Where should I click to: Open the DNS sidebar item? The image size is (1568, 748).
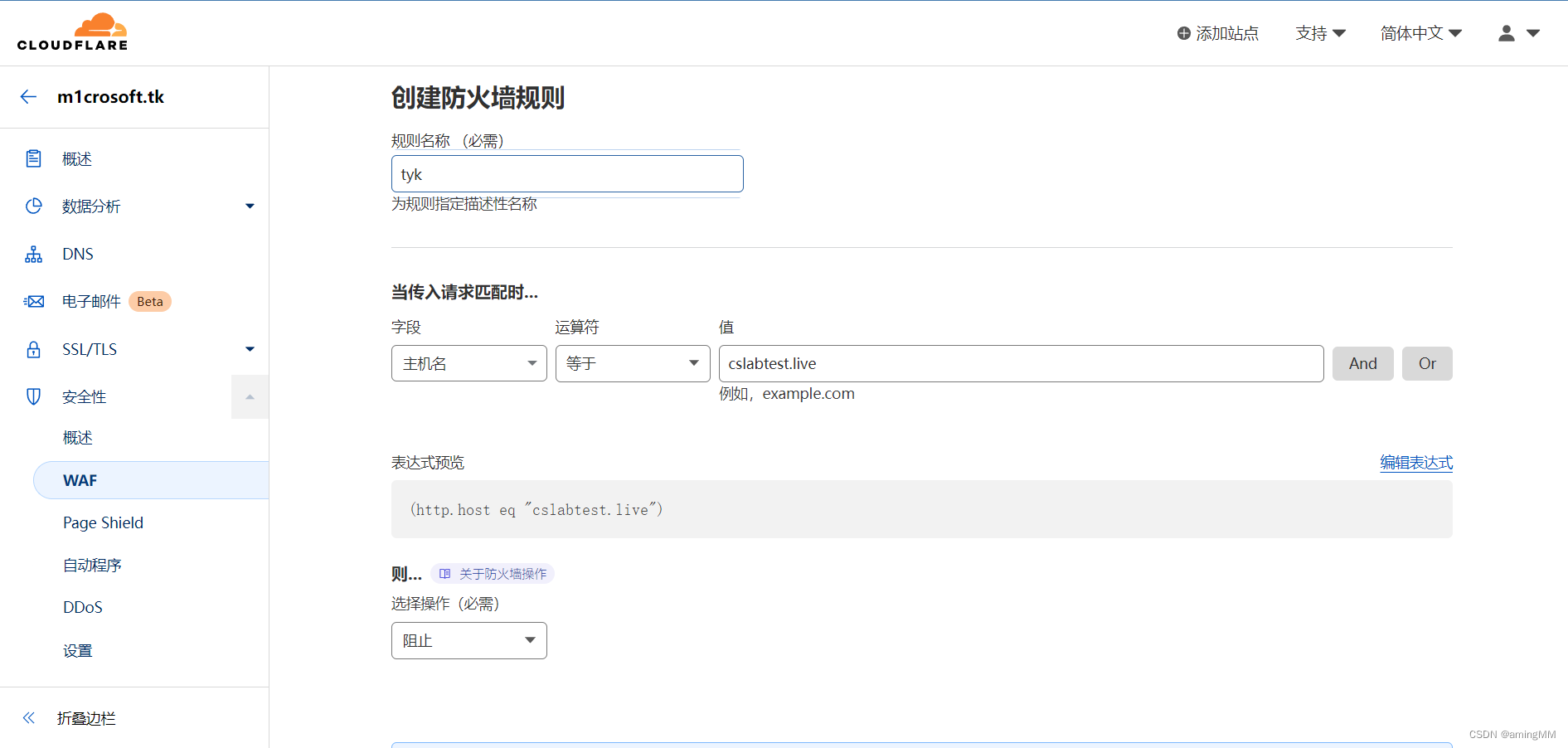[x=78, y=254]
